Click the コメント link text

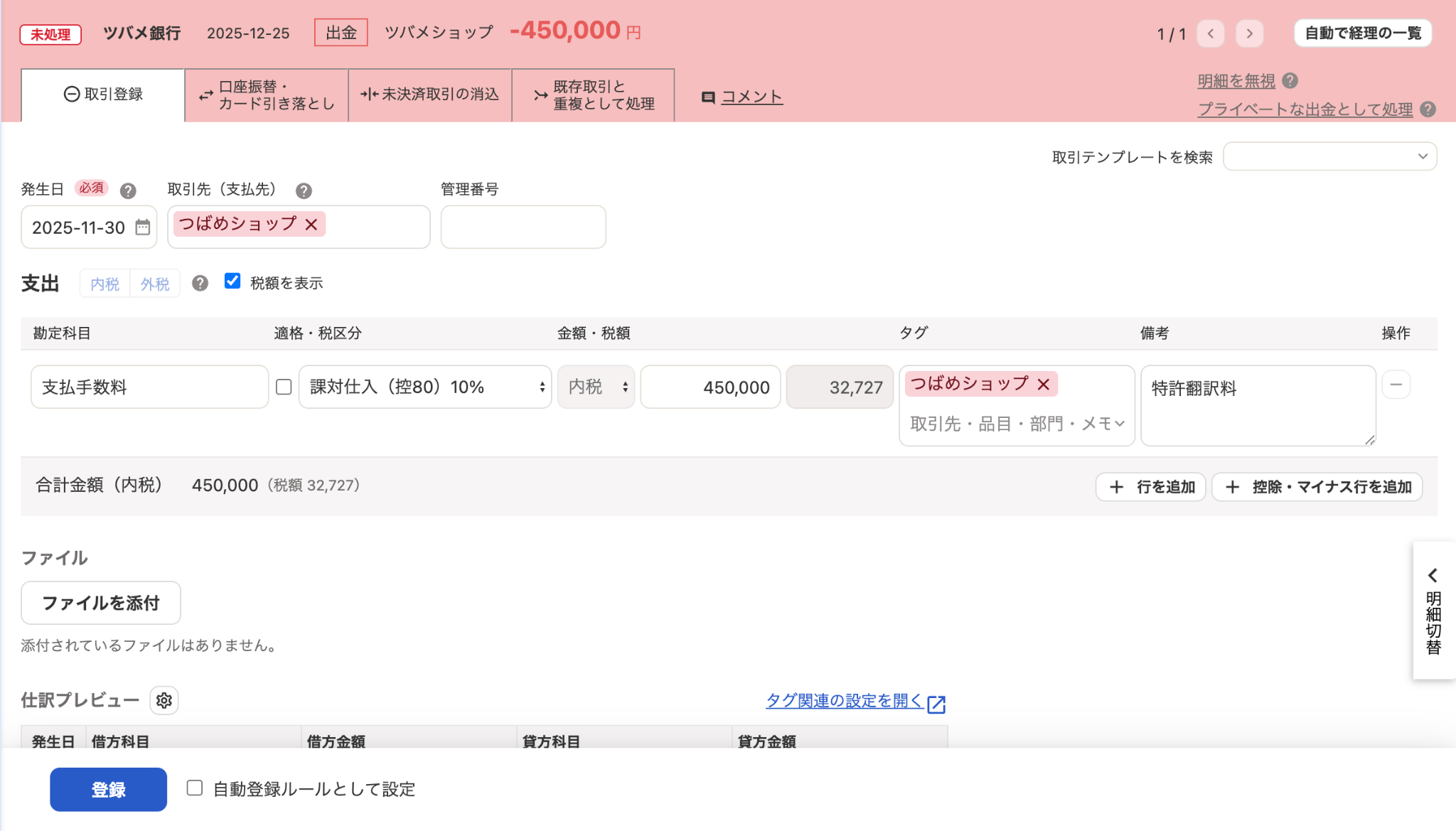pos(752,97)
